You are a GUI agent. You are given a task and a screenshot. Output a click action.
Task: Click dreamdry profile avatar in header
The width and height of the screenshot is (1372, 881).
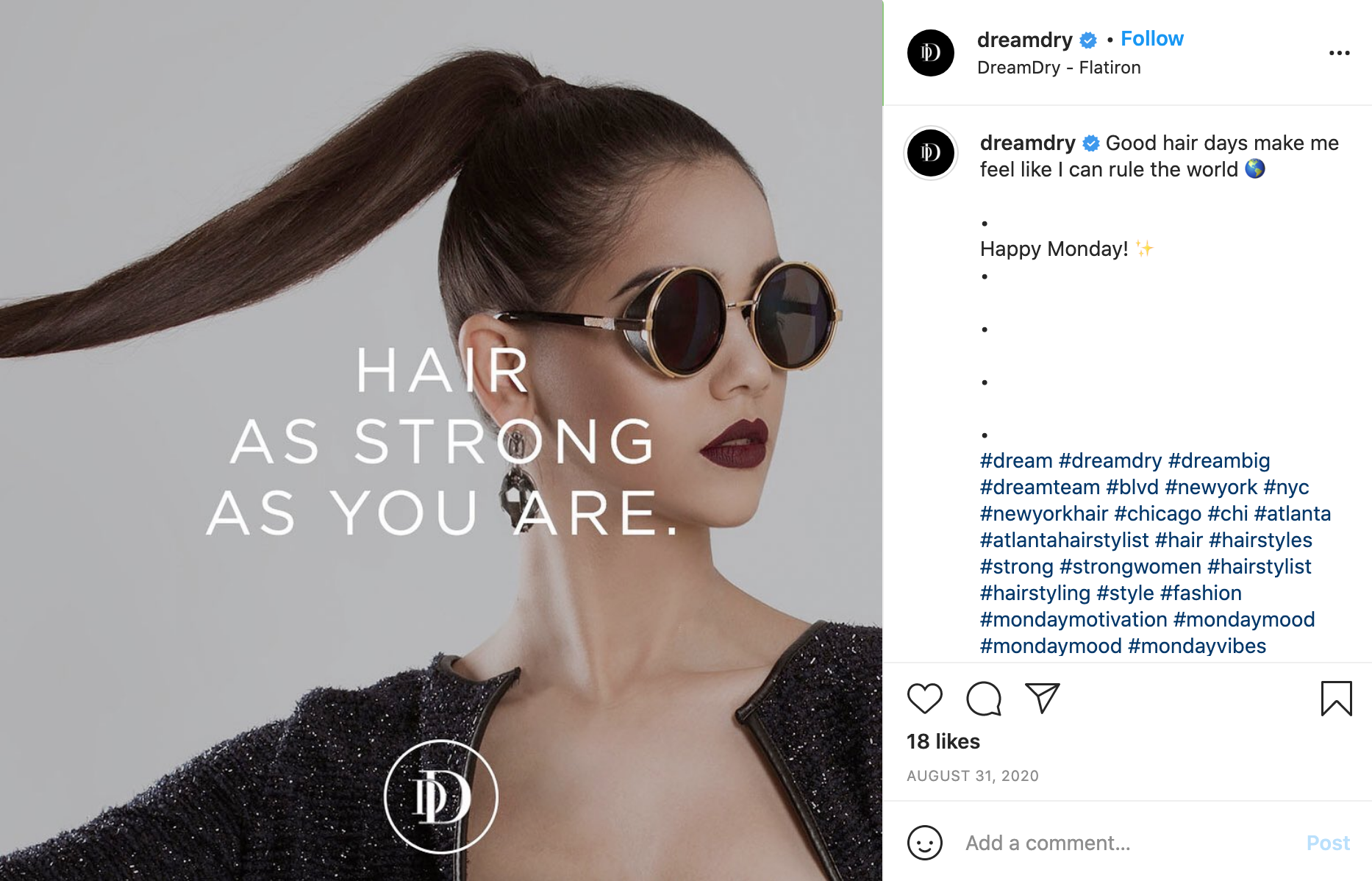(930, 53)
